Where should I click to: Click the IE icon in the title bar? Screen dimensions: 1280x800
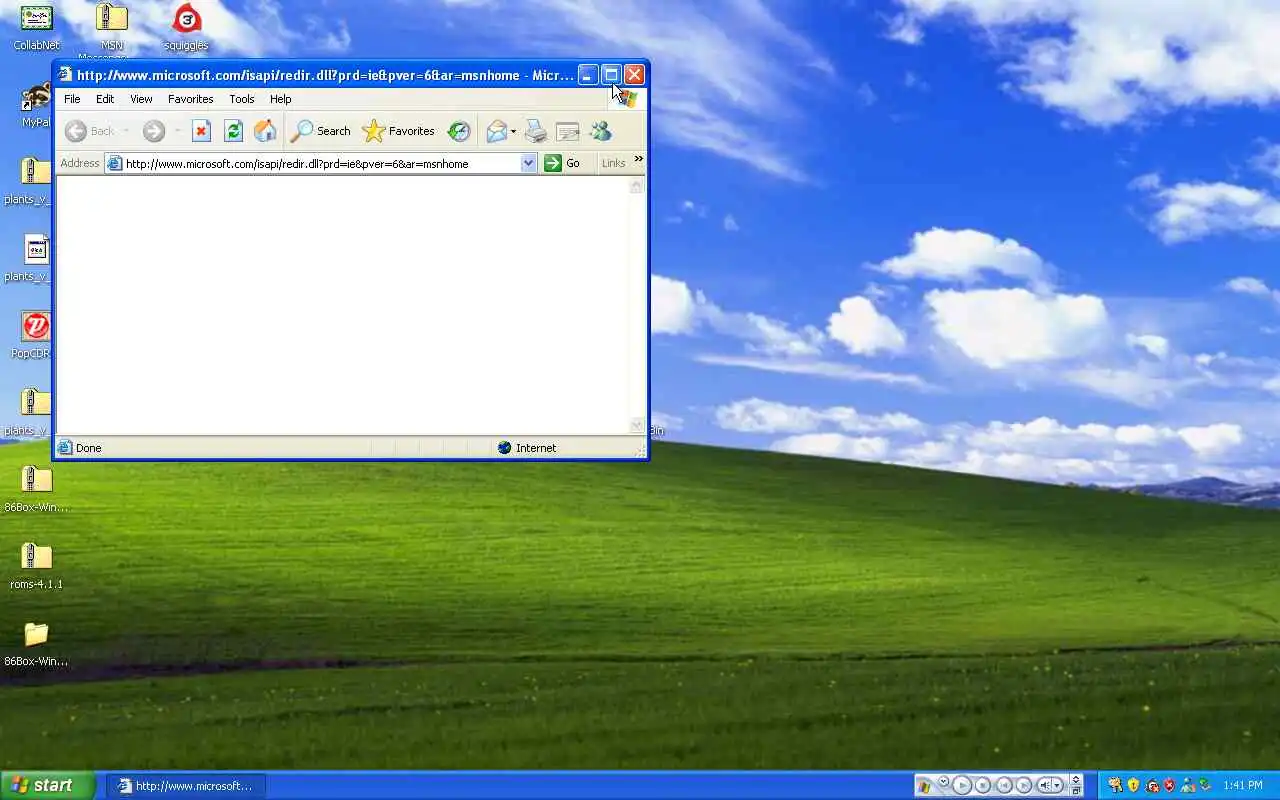pyautogui.click(x=65, y=75)
